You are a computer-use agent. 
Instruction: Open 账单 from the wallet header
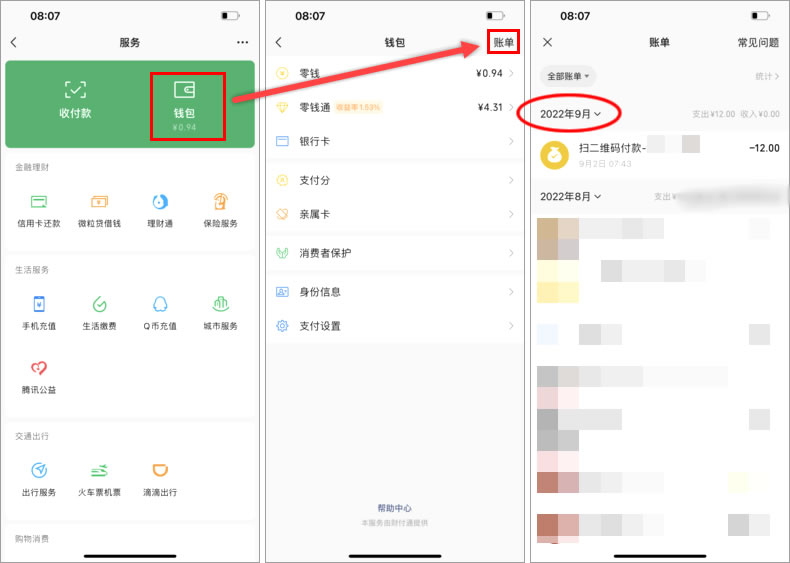click(x=503, y=42)
